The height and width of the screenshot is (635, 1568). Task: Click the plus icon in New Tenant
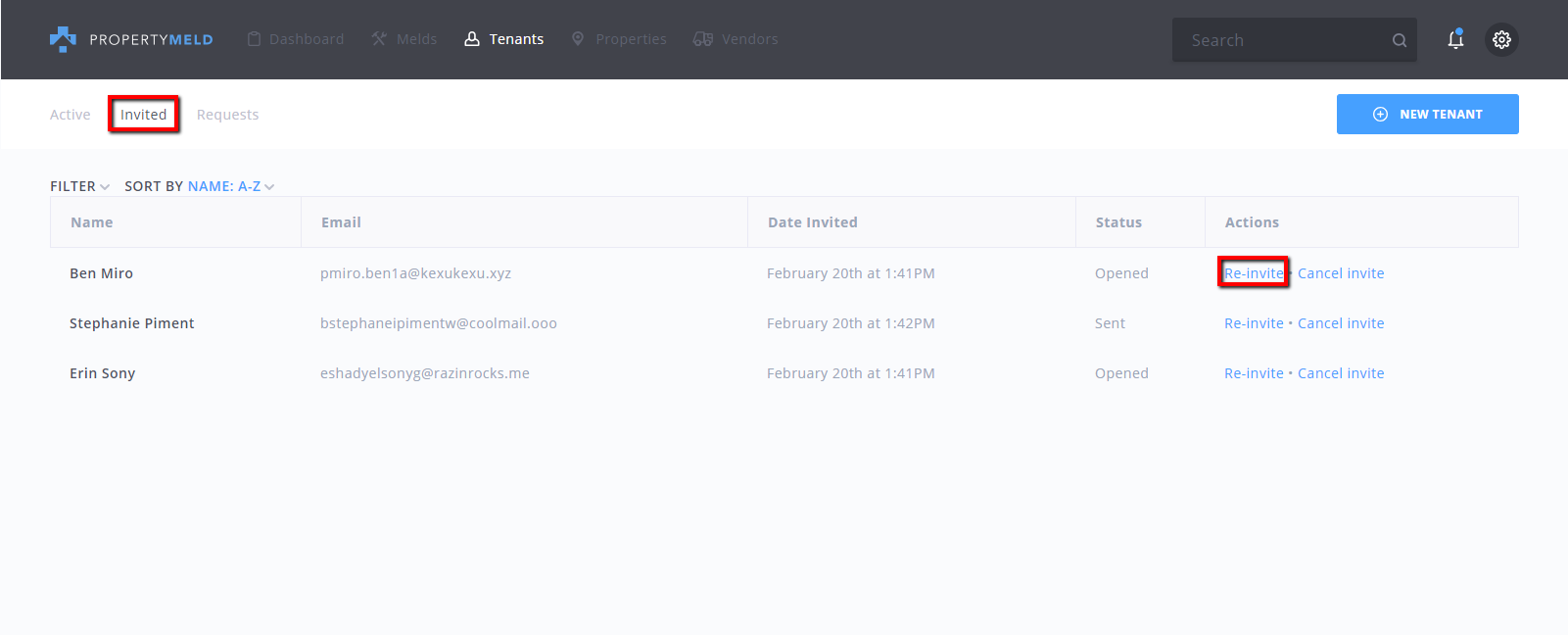click(1380, 115)
